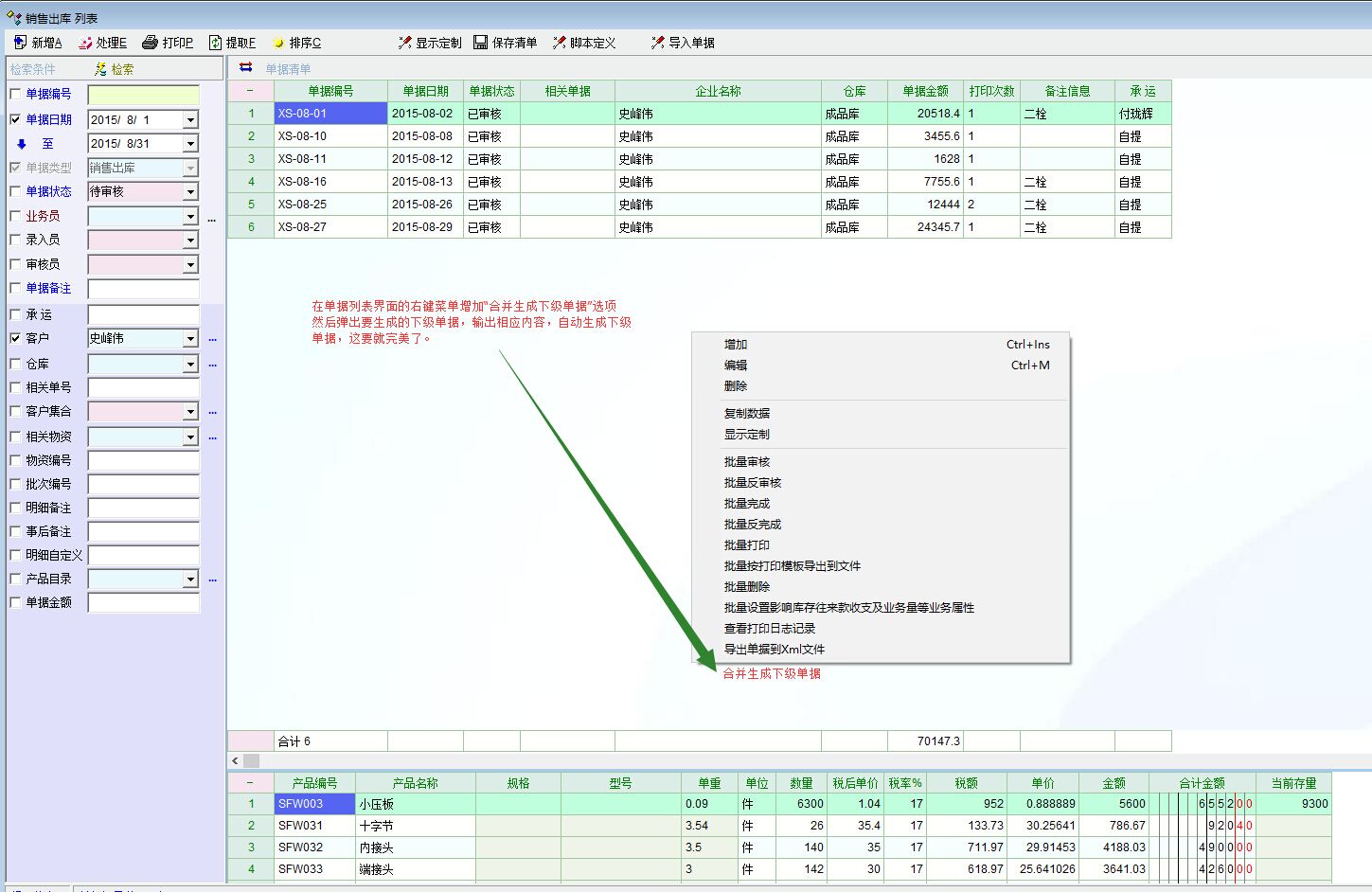Choose 导出单据到Xml文件 in context menu

(774, 650)
